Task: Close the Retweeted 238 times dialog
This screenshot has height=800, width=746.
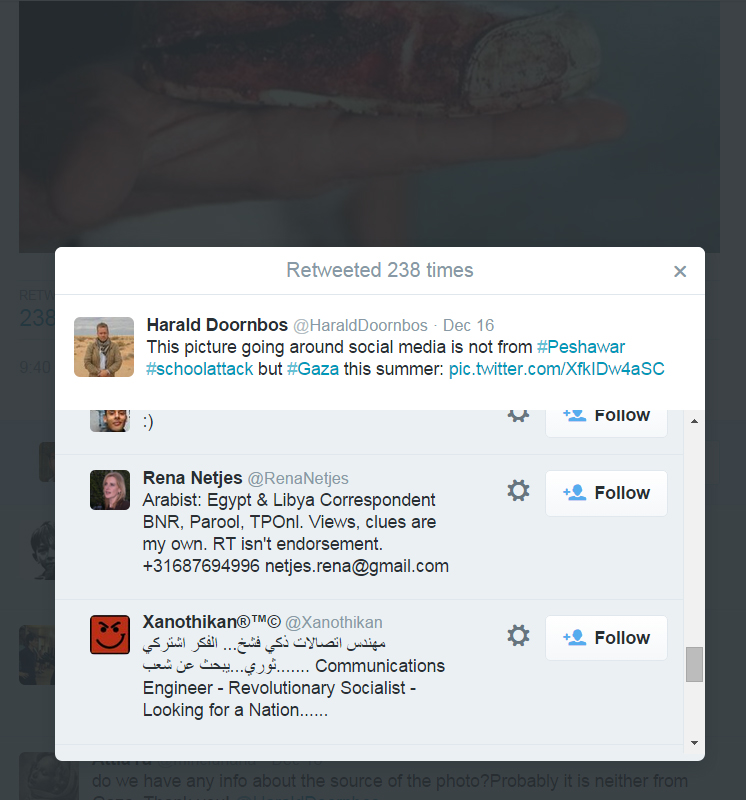Action: (680, 271)
